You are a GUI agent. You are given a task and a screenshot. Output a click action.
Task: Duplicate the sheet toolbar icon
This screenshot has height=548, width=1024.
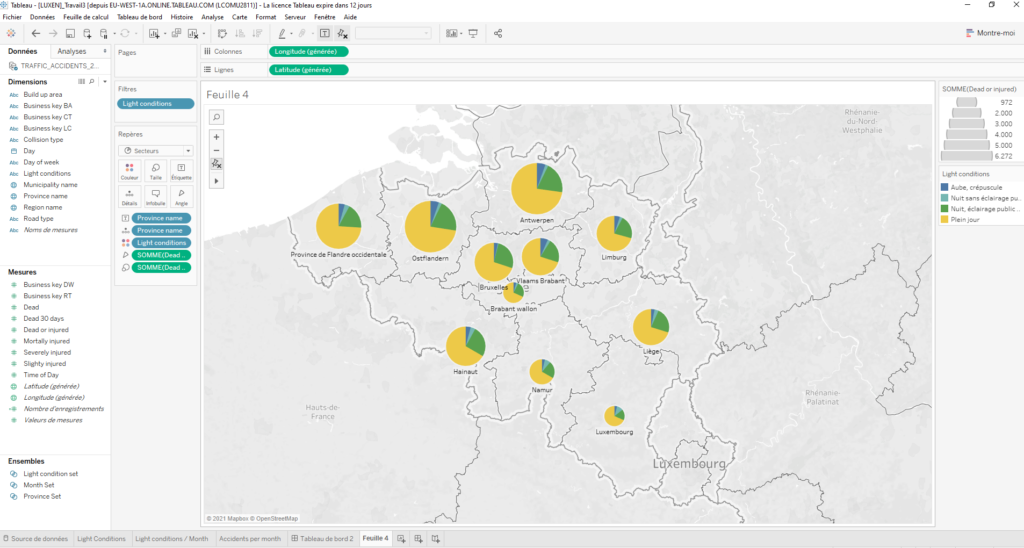point(176,33)
